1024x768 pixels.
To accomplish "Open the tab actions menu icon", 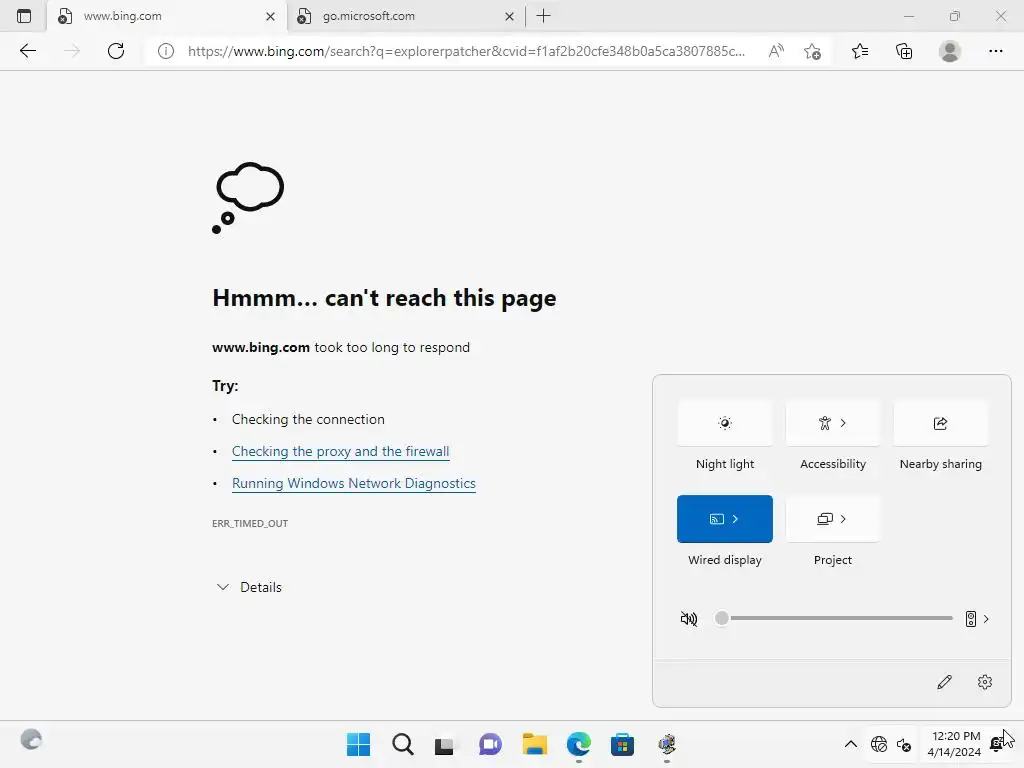I will [x=24, y=16].
